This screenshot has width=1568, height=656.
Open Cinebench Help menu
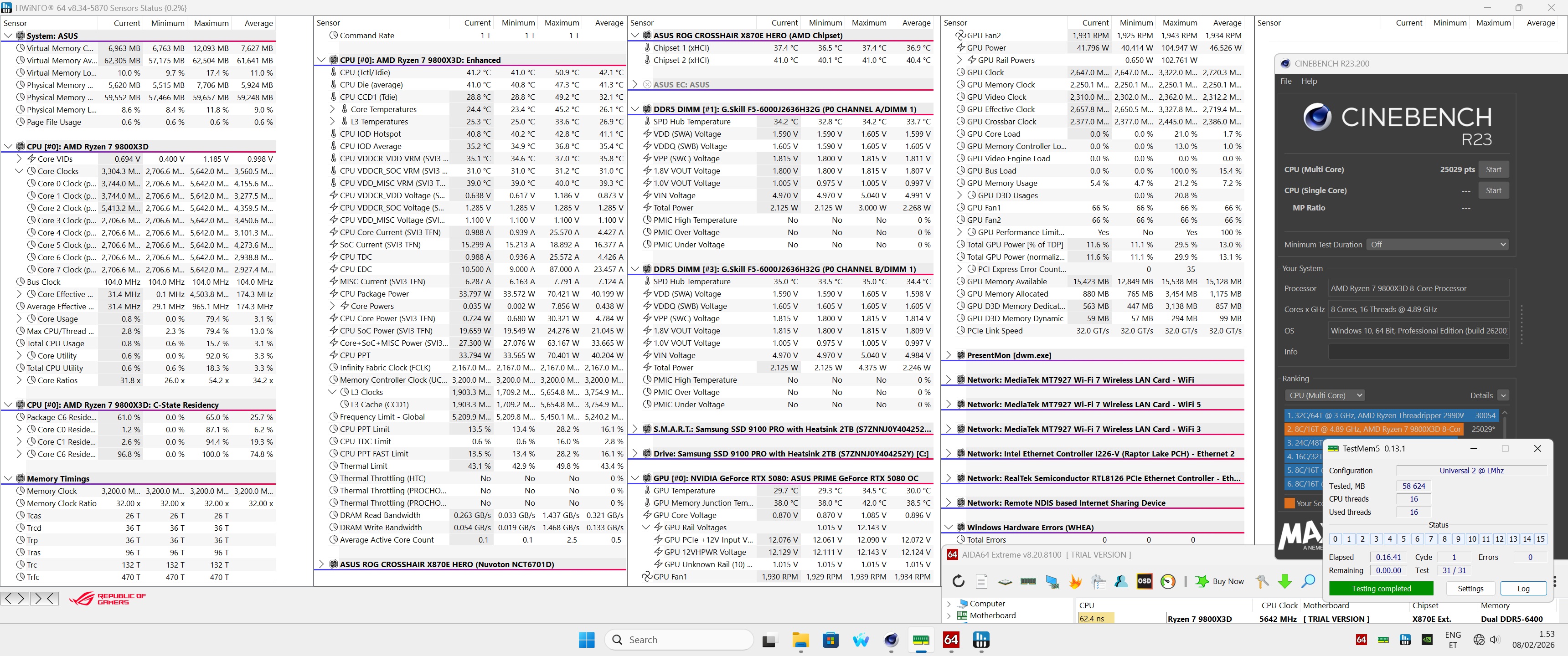pos(1309,81)
